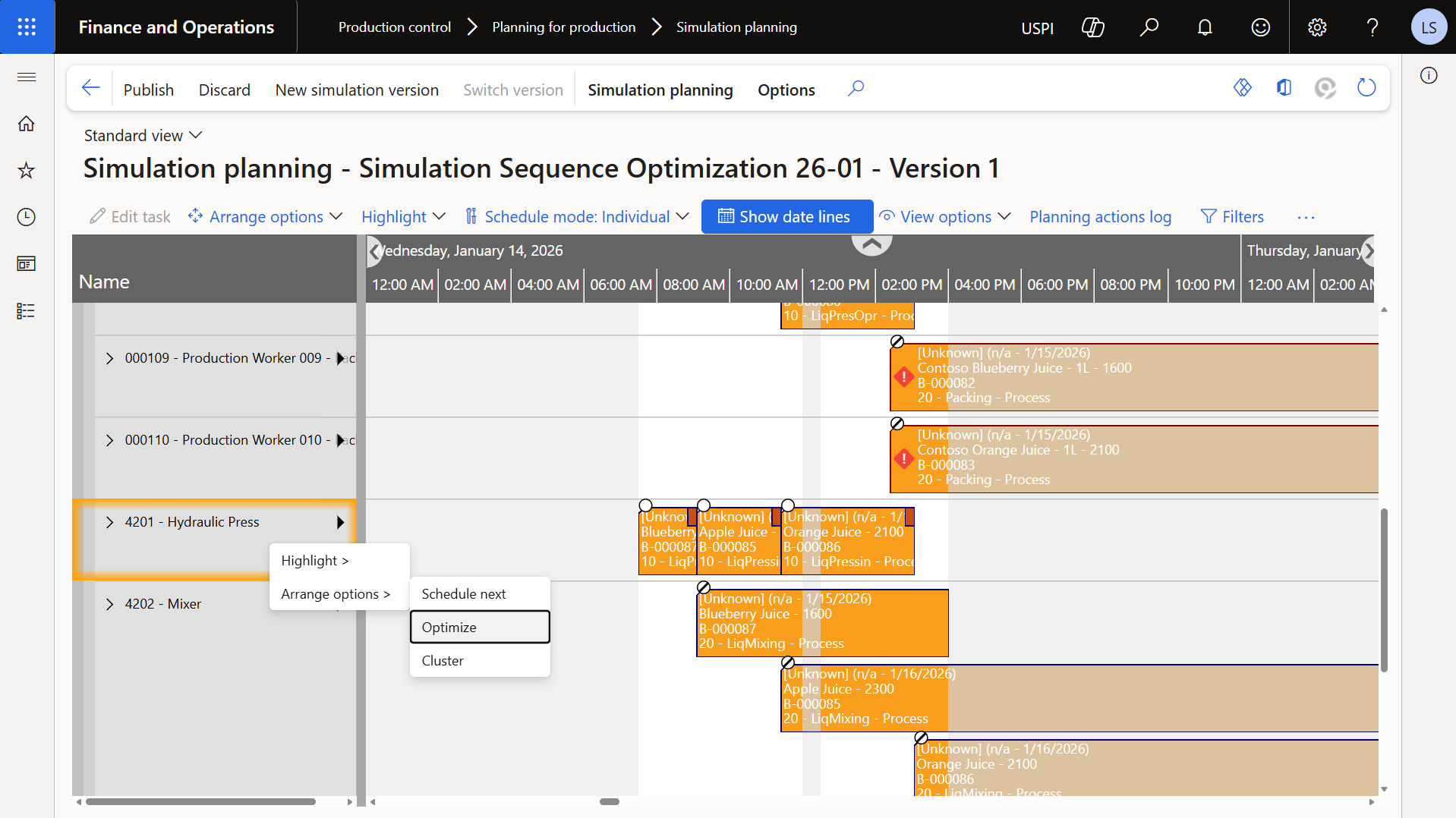Open the navigation search magnifier icon

pyautogui.click(x=1149, y=27)
